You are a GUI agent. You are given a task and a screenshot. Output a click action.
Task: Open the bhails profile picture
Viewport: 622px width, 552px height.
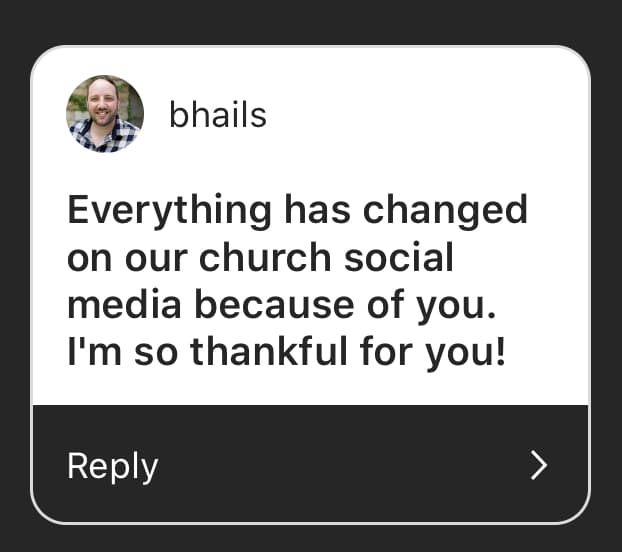pos(105,114)
